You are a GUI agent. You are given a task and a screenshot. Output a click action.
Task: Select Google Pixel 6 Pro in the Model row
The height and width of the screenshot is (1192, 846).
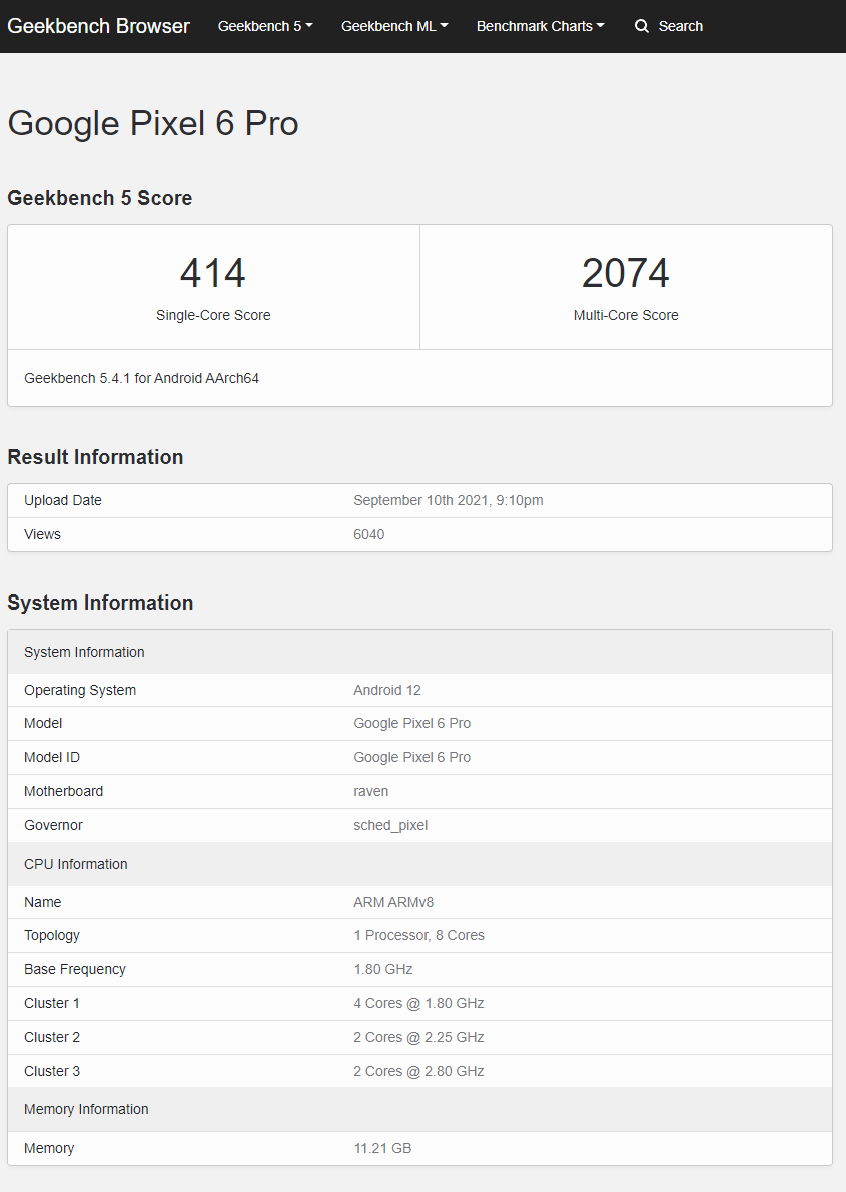(x=412, y=724)
